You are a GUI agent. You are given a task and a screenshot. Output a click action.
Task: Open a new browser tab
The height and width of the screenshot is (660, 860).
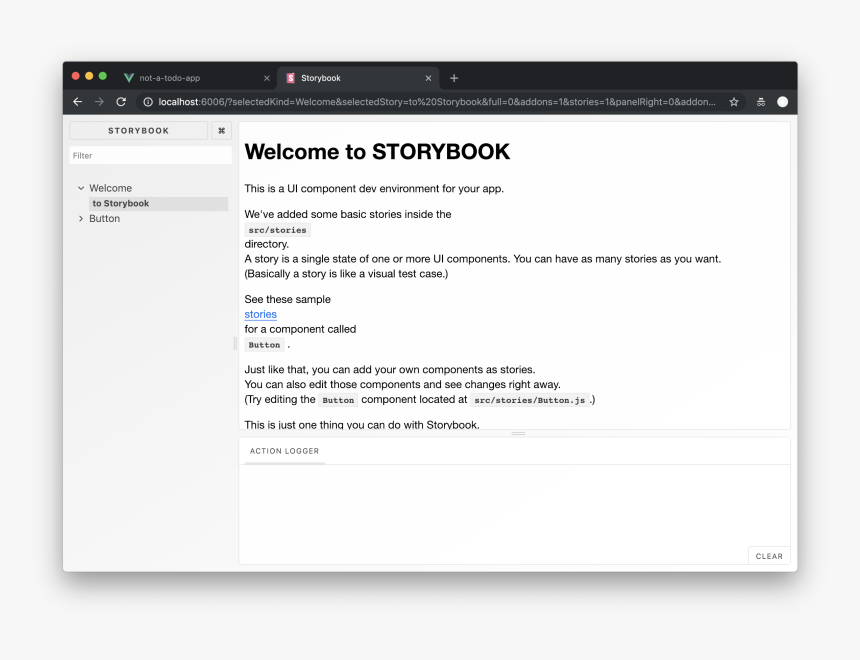454,78
